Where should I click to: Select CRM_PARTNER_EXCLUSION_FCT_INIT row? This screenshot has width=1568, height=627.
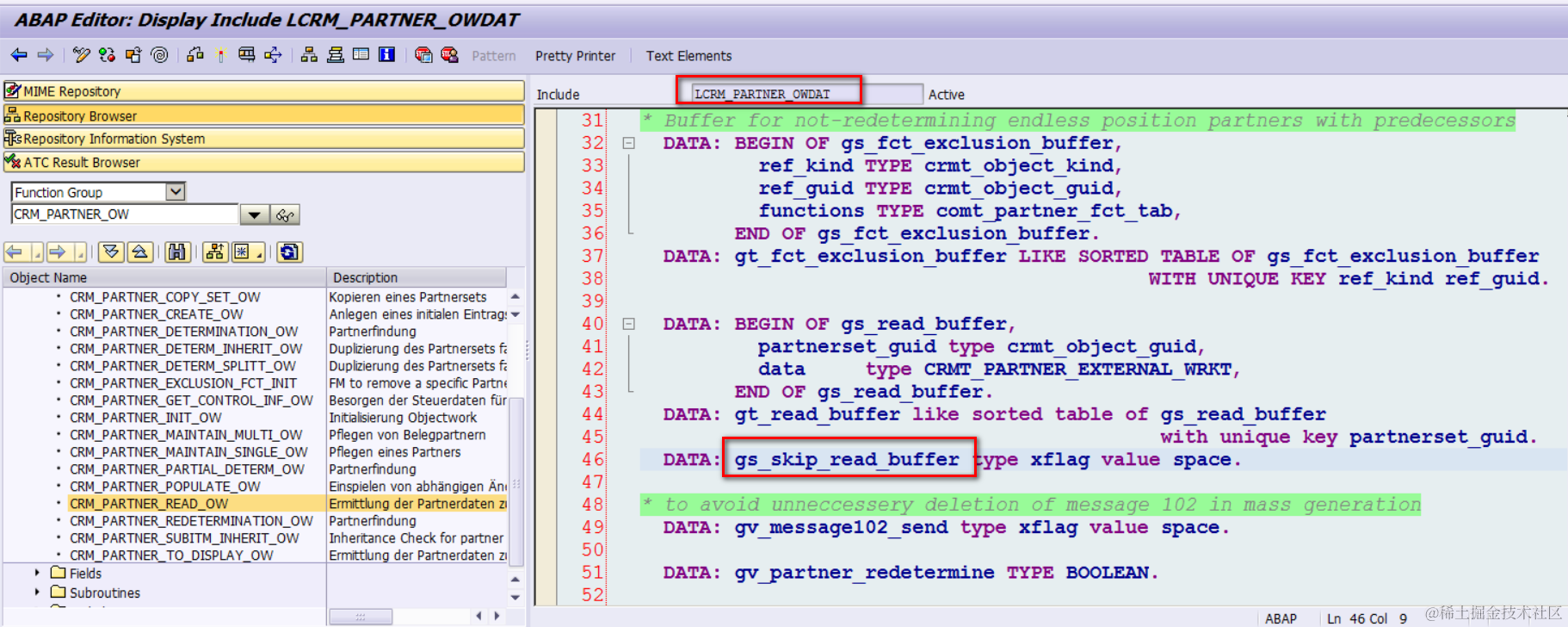(x=182, y=383)
